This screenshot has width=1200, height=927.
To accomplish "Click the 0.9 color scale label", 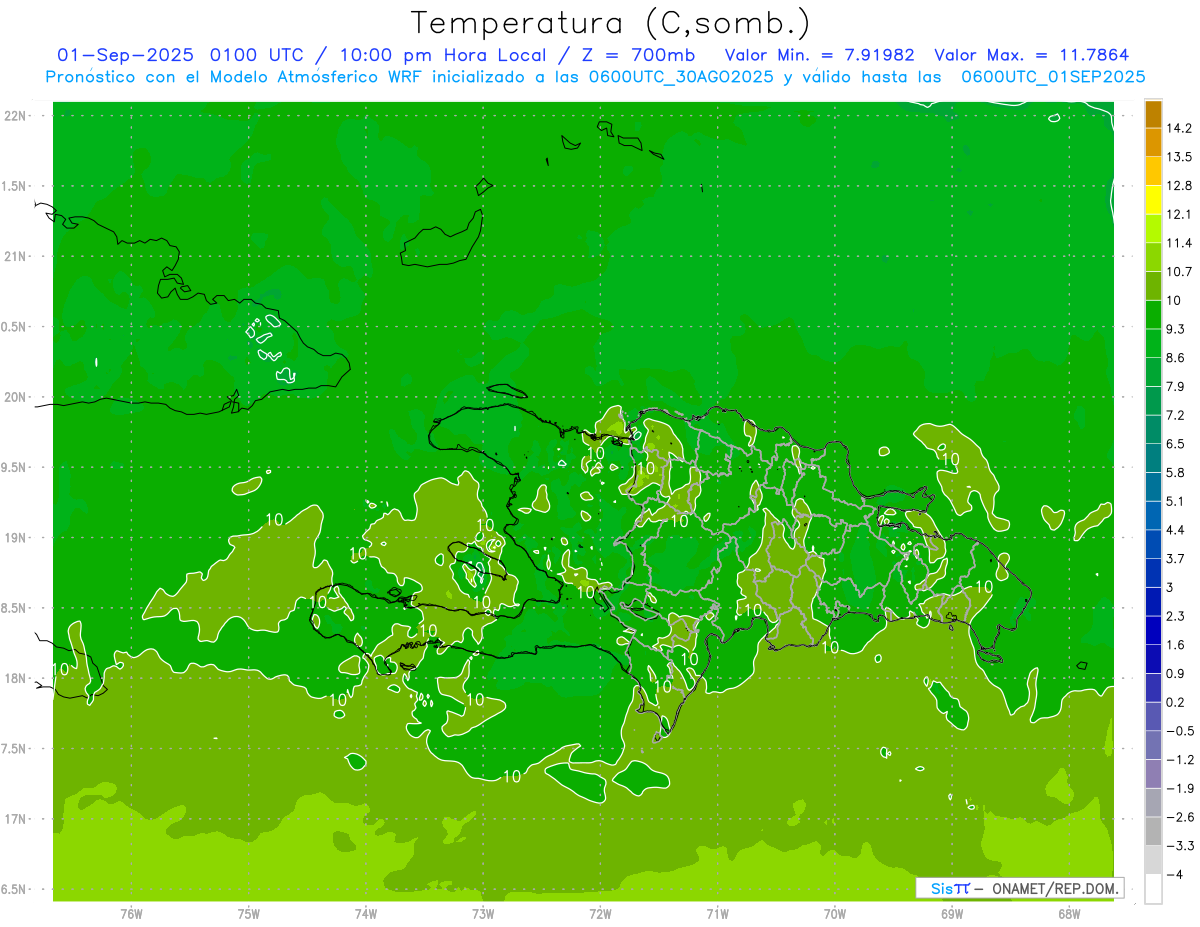I will [x=1176, y=673].
